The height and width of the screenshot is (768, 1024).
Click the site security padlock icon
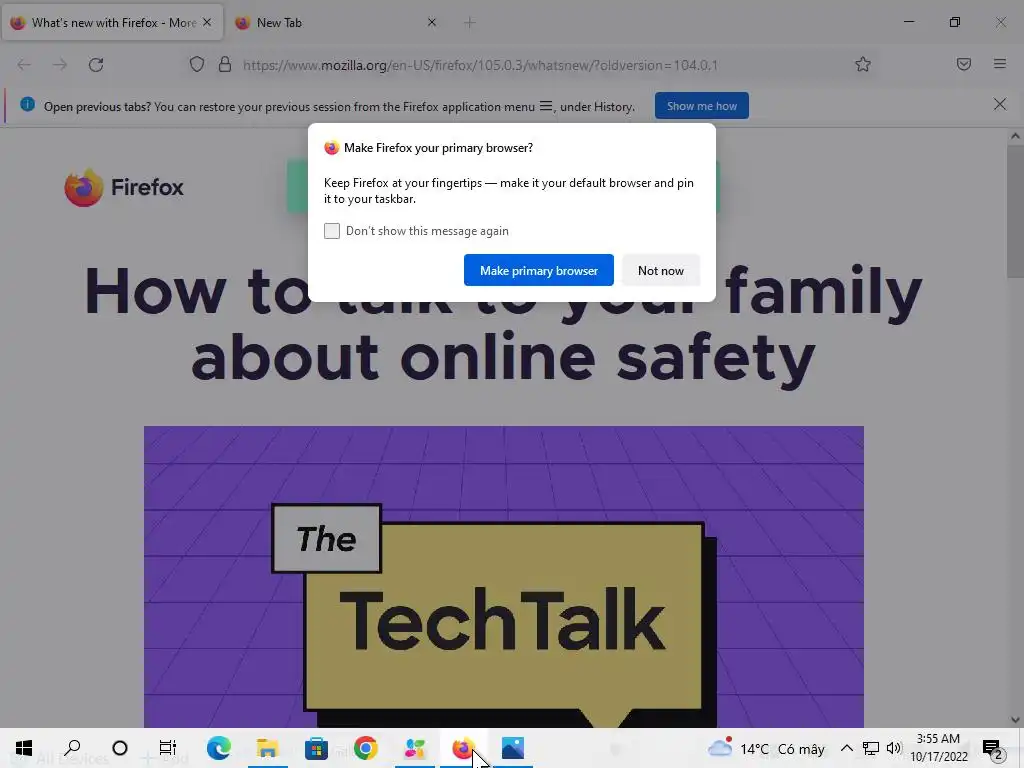click(x=225, y=65)
